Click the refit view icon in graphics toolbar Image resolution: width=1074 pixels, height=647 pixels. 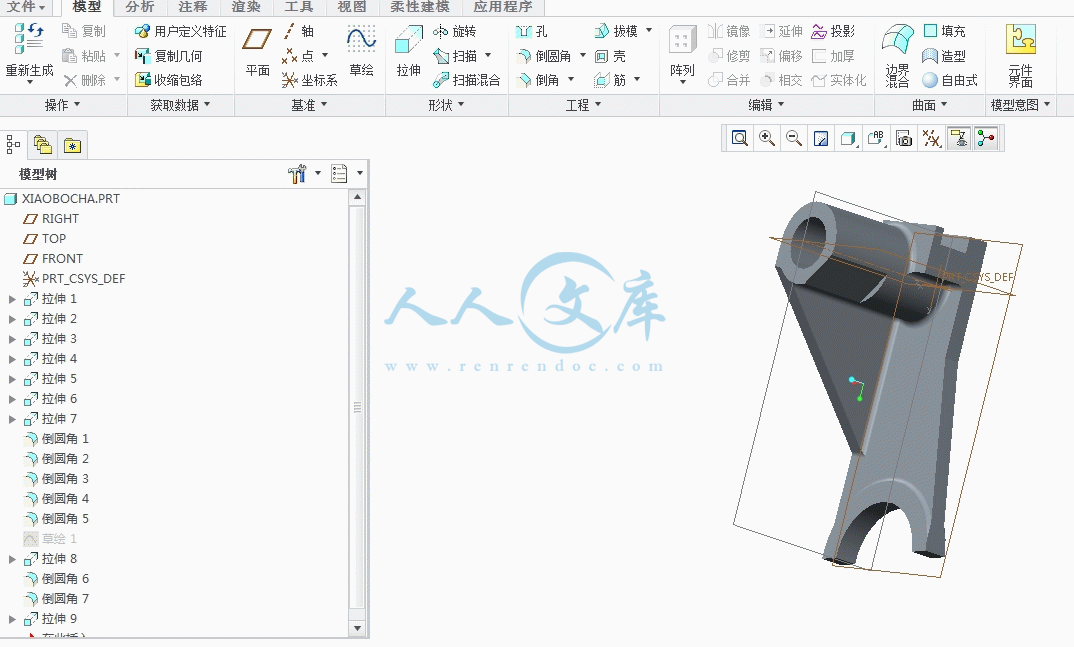click(739, 139)
